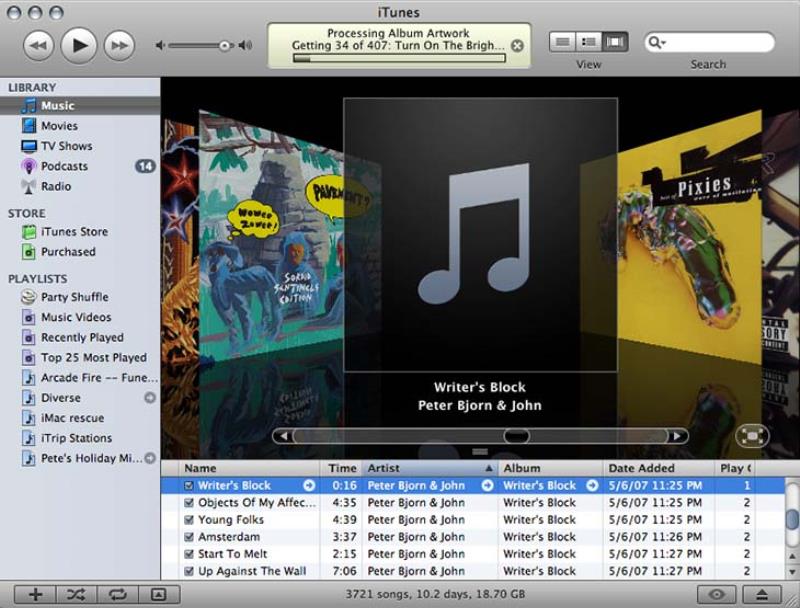Sort the list by Date Added
The width and height of the screenshot is (800, 608).
(640, 468)
